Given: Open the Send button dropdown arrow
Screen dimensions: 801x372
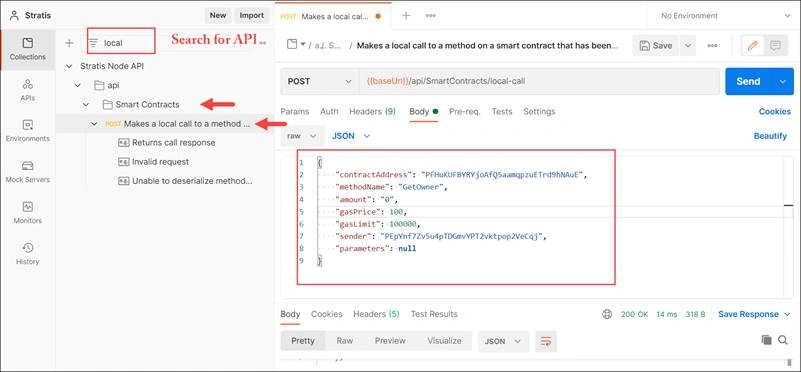Looking at the screenshot, I should tap(782, 81).
